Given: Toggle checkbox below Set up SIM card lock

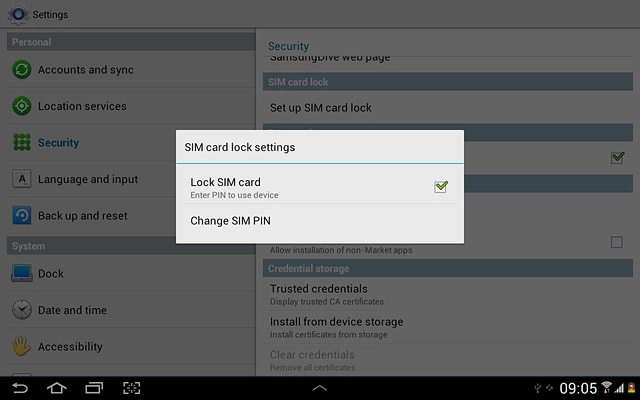Looking at the screenshot, I should coord(617,157).
